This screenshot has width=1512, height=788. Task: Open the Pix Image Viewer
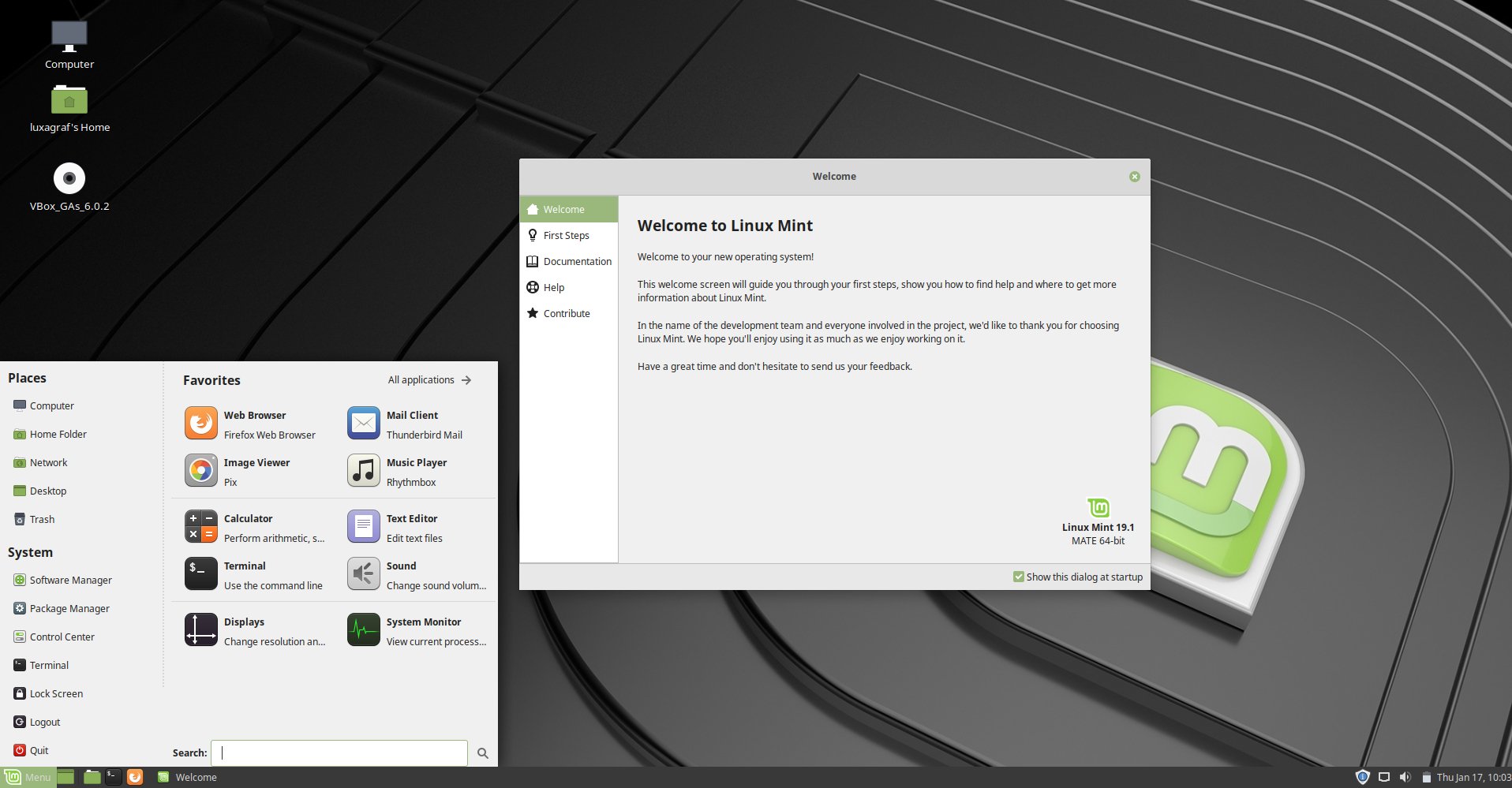[256, 471]
